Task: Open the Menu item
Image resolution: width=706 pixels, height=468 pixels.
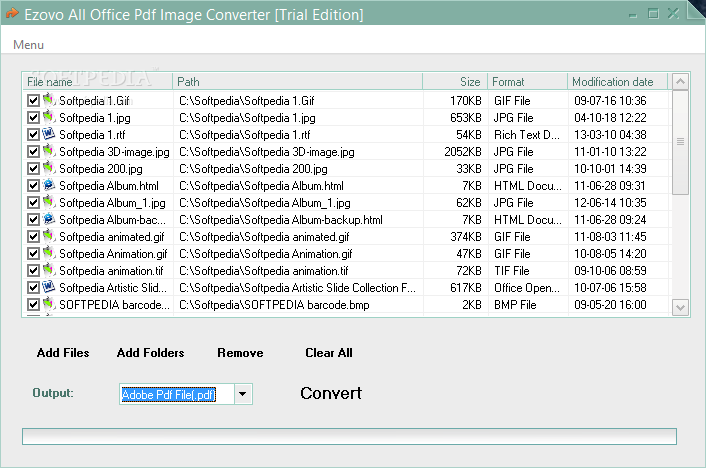Action: pyautogui.click(x=28, y=45)
